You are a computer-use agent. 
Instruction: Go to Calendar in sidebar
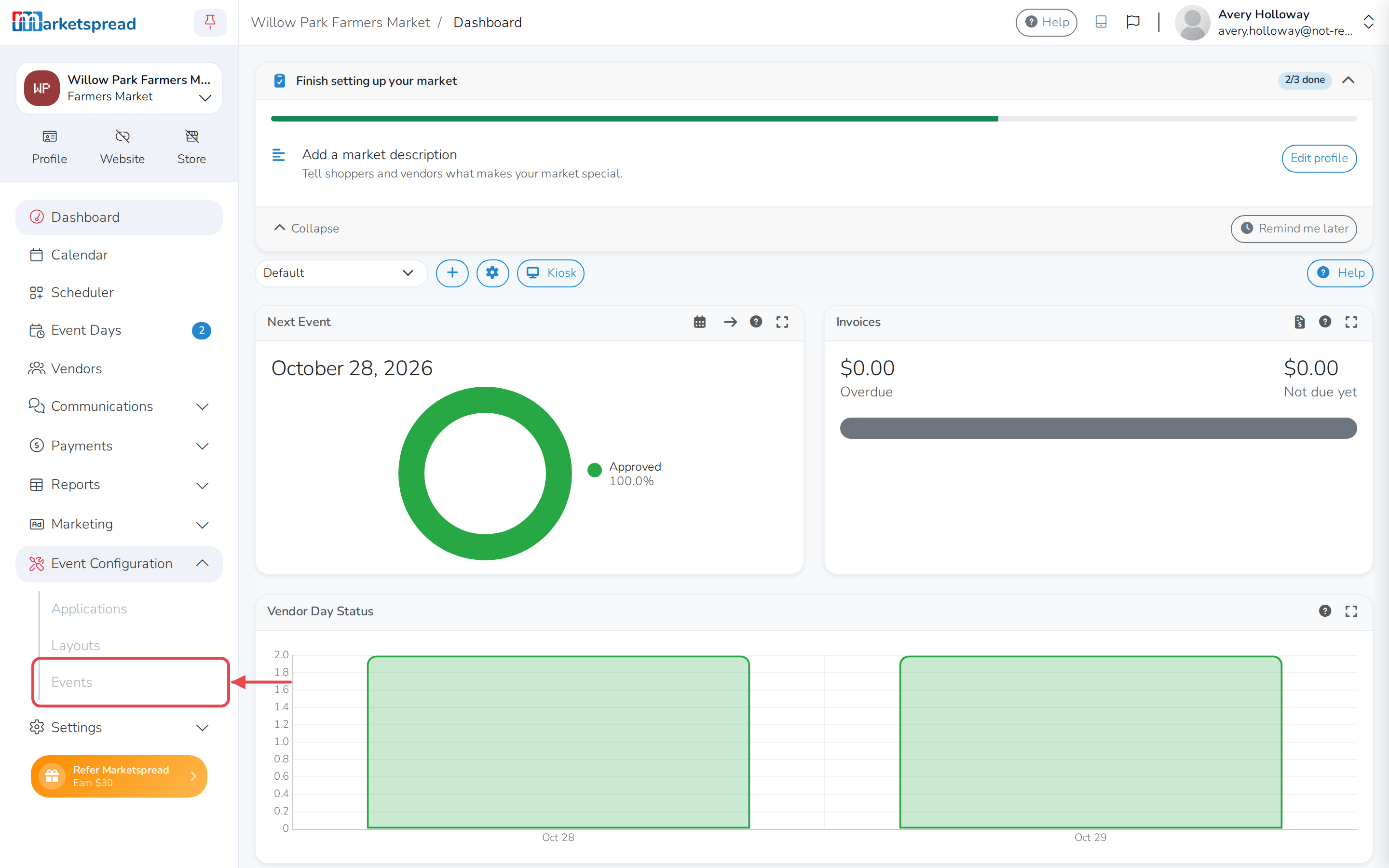coord(119,255)
